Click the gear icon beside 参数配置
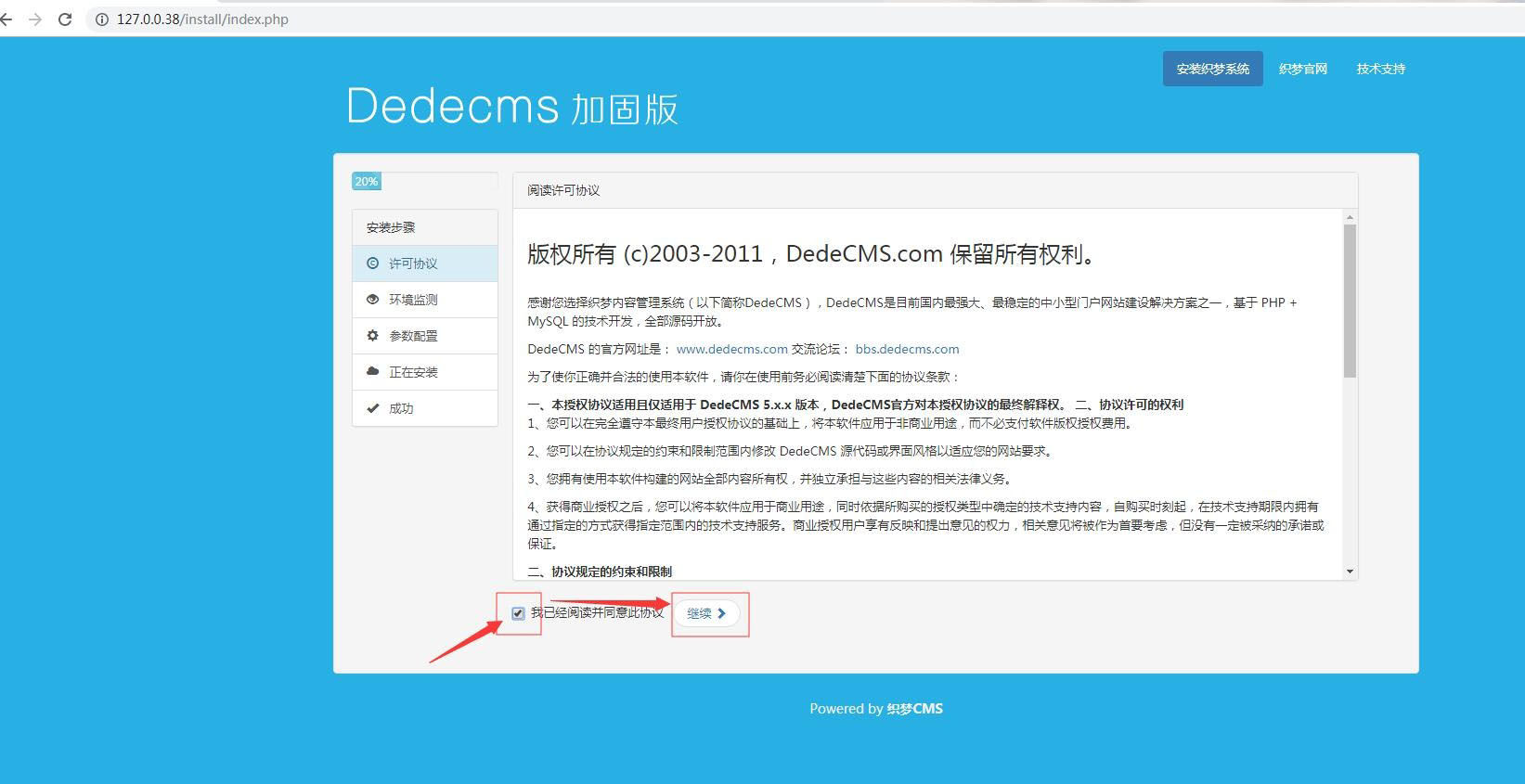 [x=372, y=336]
